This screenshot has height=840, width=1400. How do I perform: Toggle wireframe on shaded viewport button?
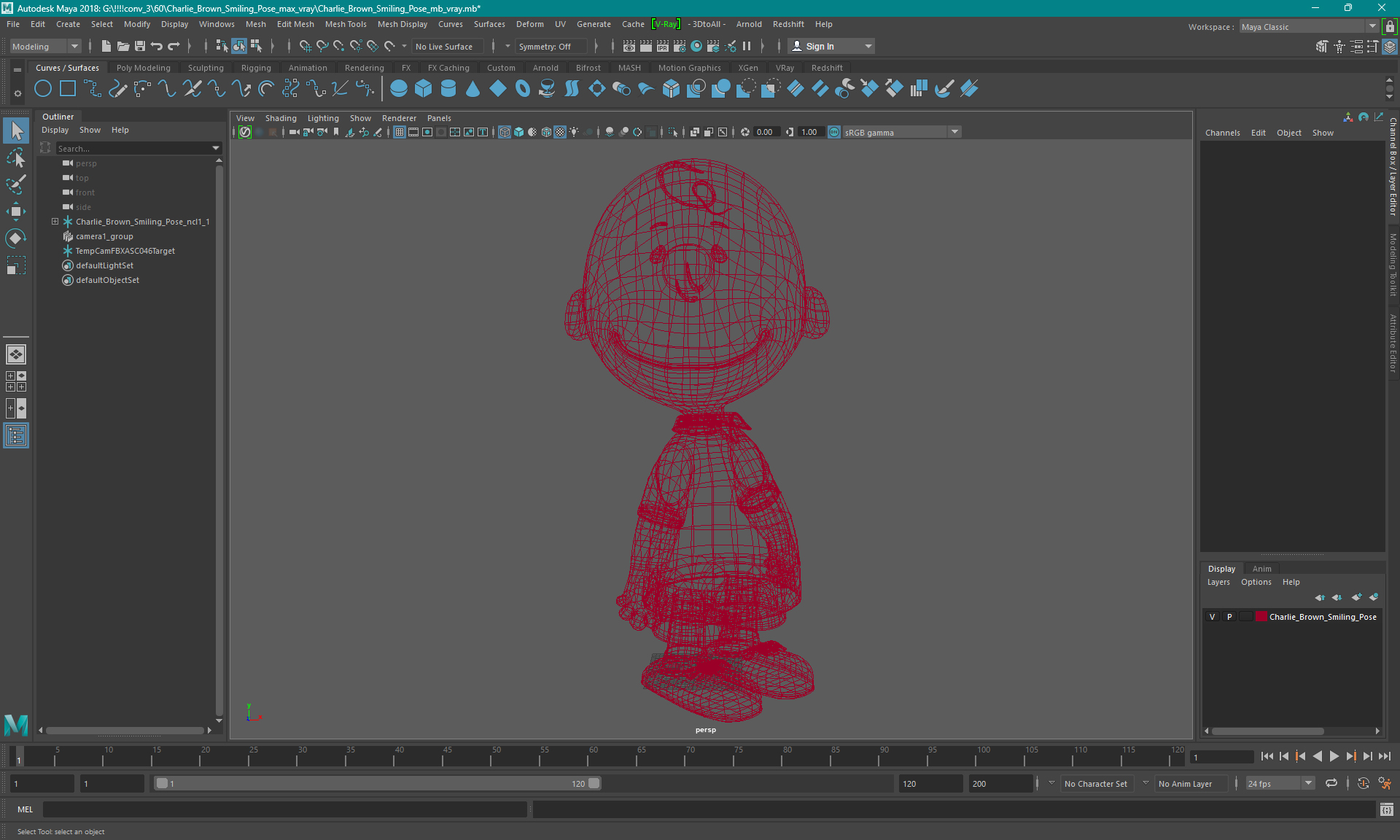click(546, 132)
